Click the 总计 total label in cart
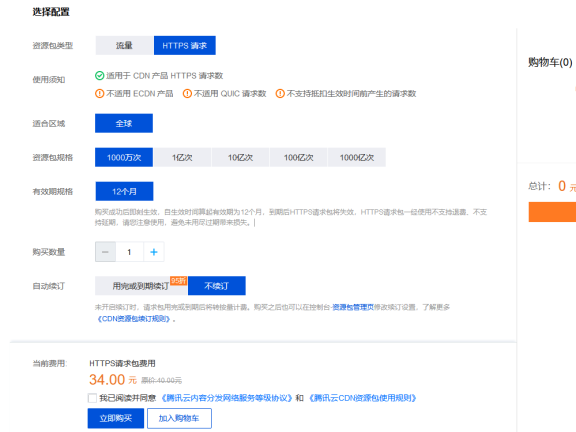Image resolution: width=576 pixels, height=432 pixels. click(x=540, y=186)
